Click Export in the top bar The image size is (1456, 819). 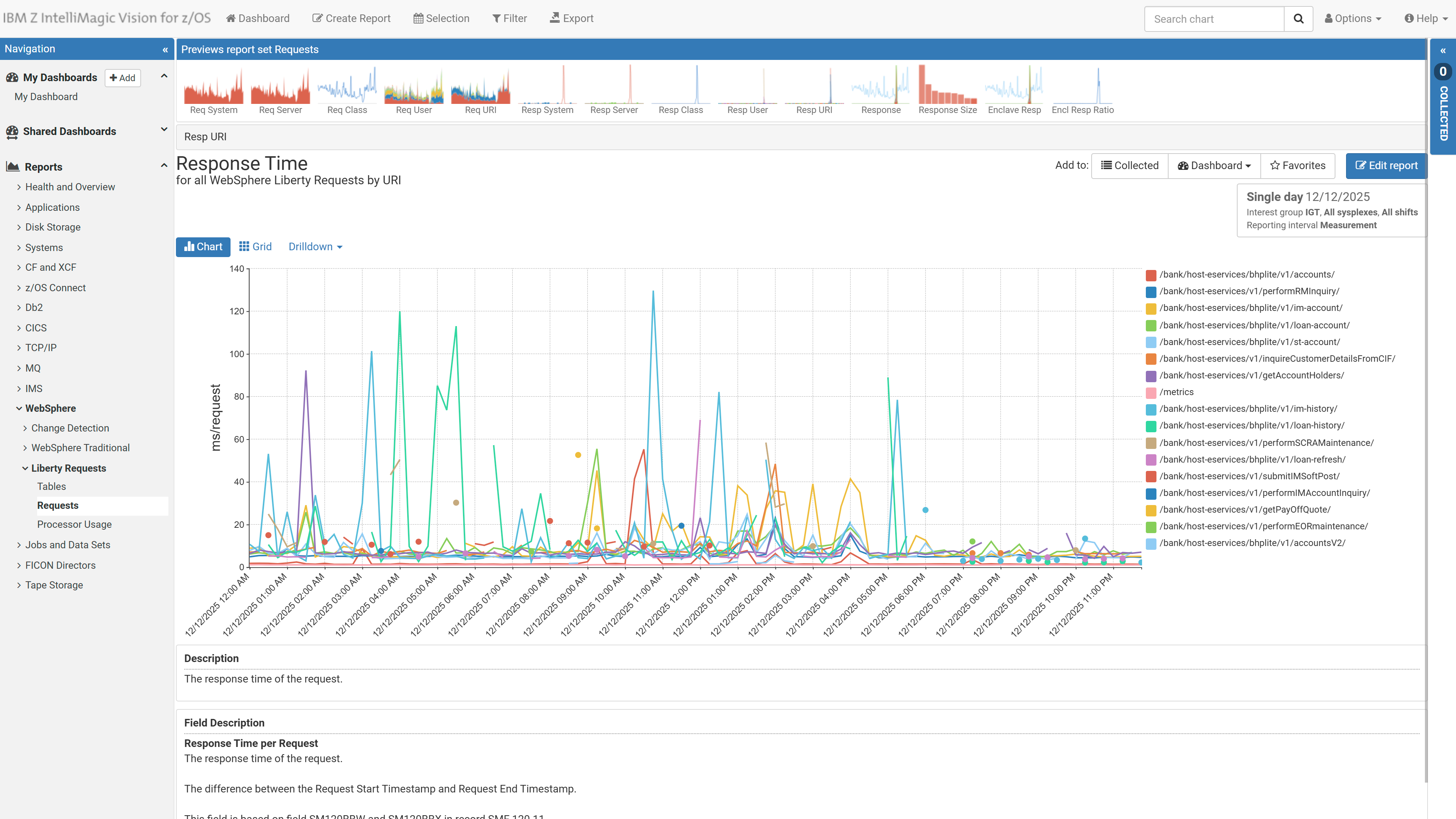click(x=571, y=19)
